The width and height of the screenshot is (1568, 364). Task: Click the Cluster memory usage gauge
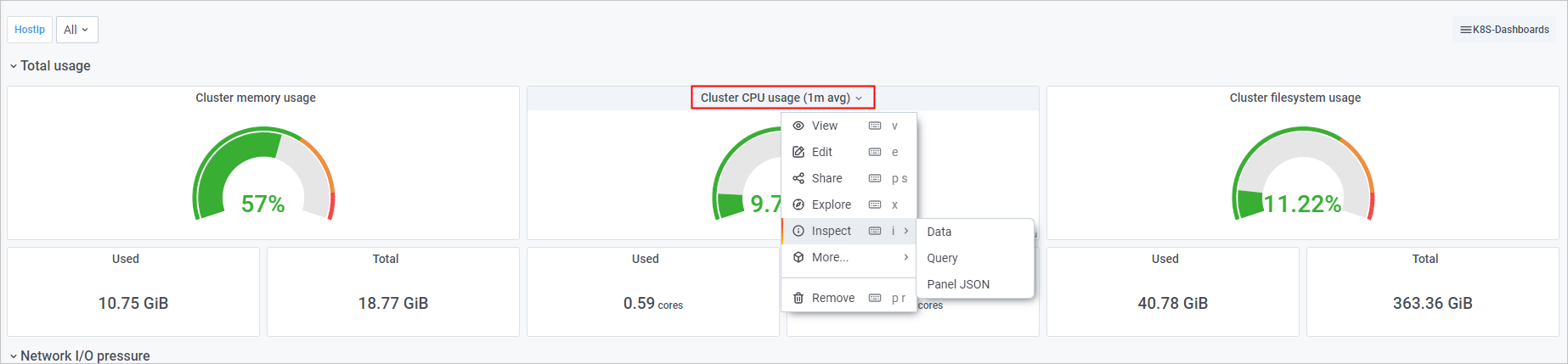263,174
